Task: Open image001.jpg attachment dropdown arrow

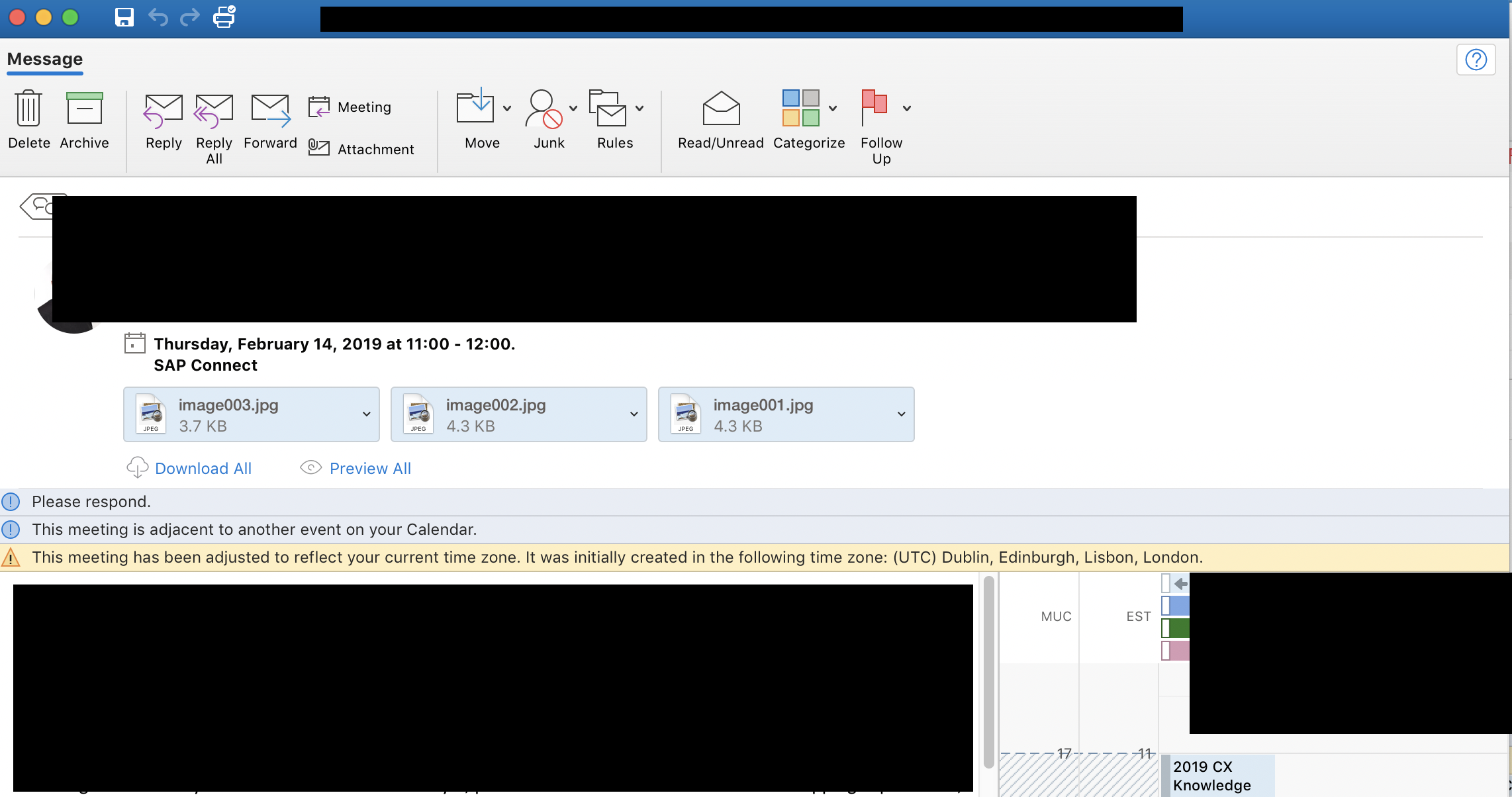Action: 901,414
